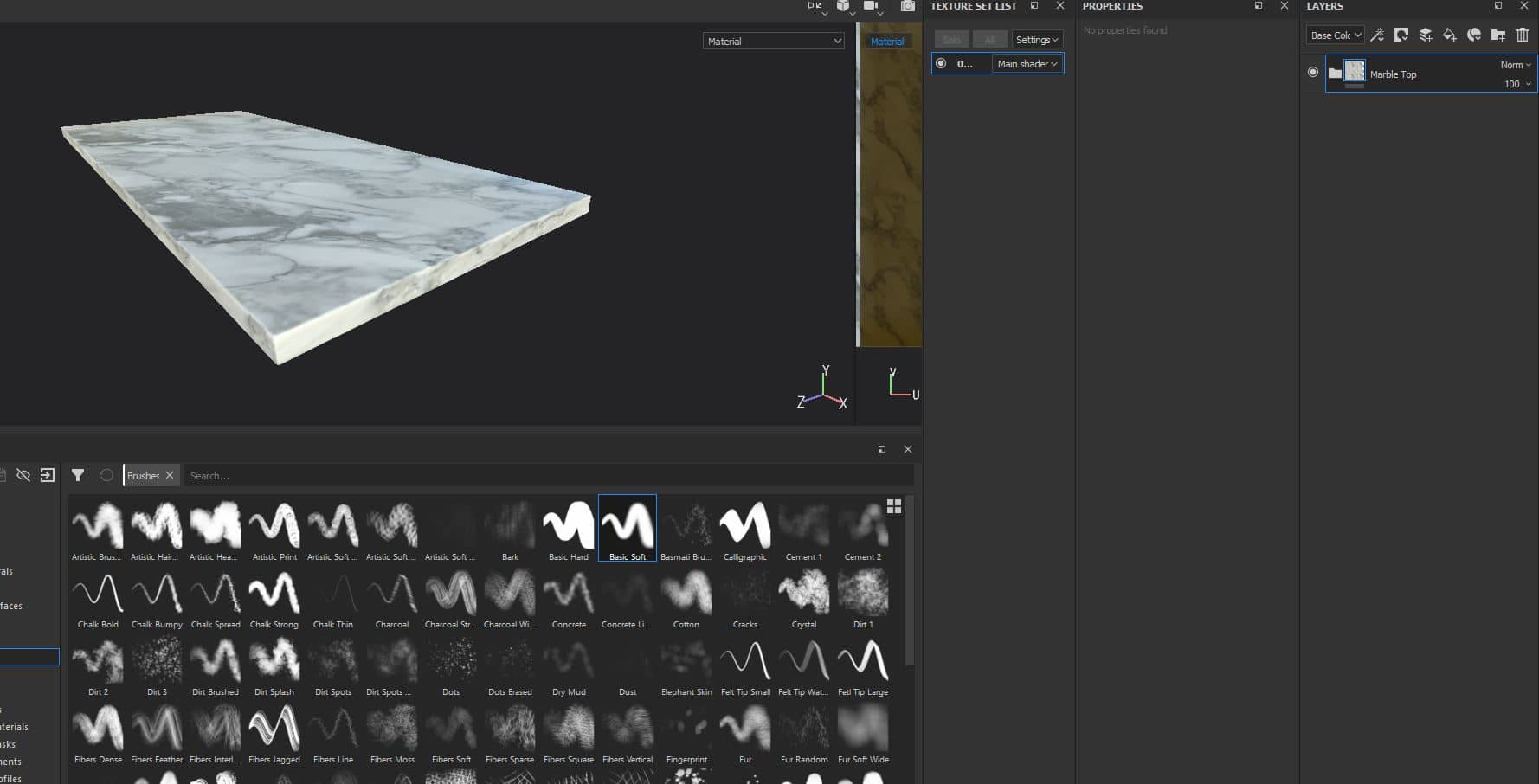1539x784 pixels.
Task: Click the screenshot camera icon
Action: tap(907, 6)
